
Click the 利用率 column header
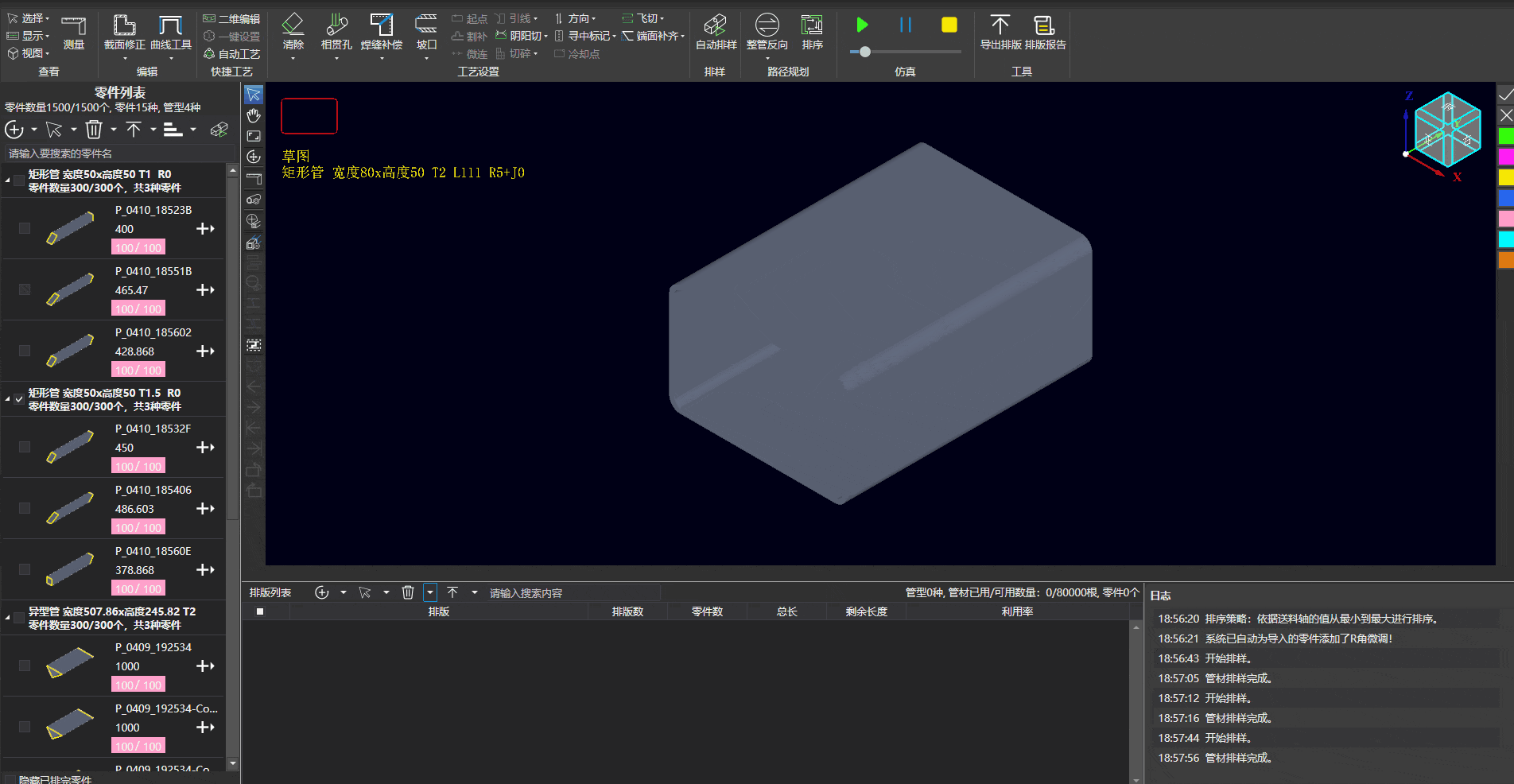click(x=1017, y=611)
